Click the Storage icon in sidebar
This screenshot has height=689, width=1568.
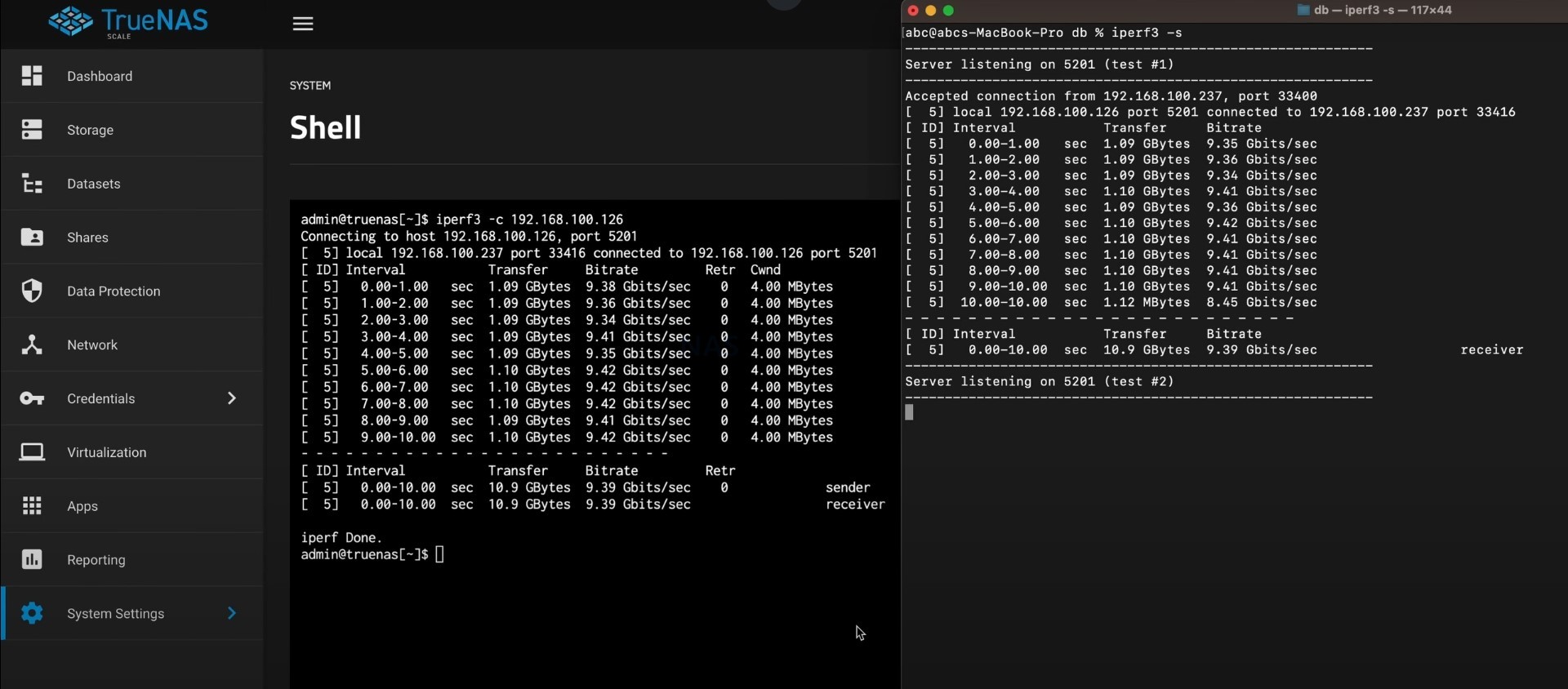tap(32, 130)
